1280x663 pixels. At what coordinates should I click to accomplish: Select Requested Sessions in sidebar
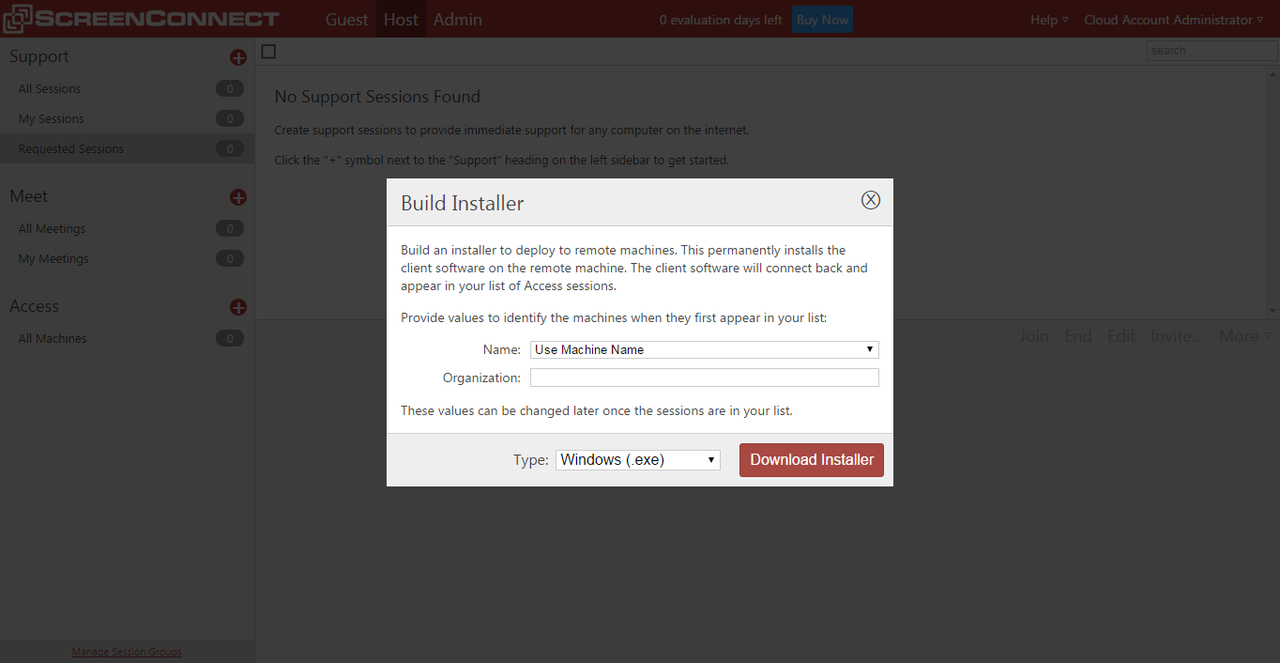(127, 149)
